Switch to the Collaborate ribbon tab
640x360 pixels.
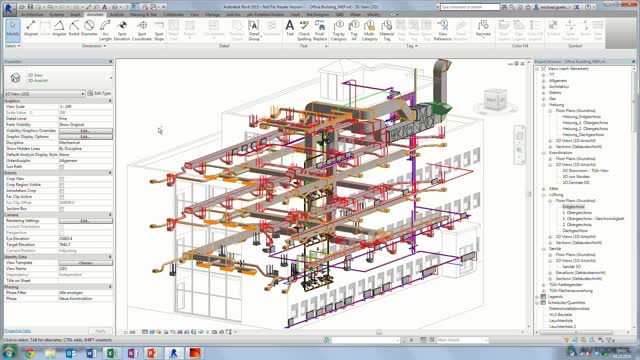pos(173,14)
